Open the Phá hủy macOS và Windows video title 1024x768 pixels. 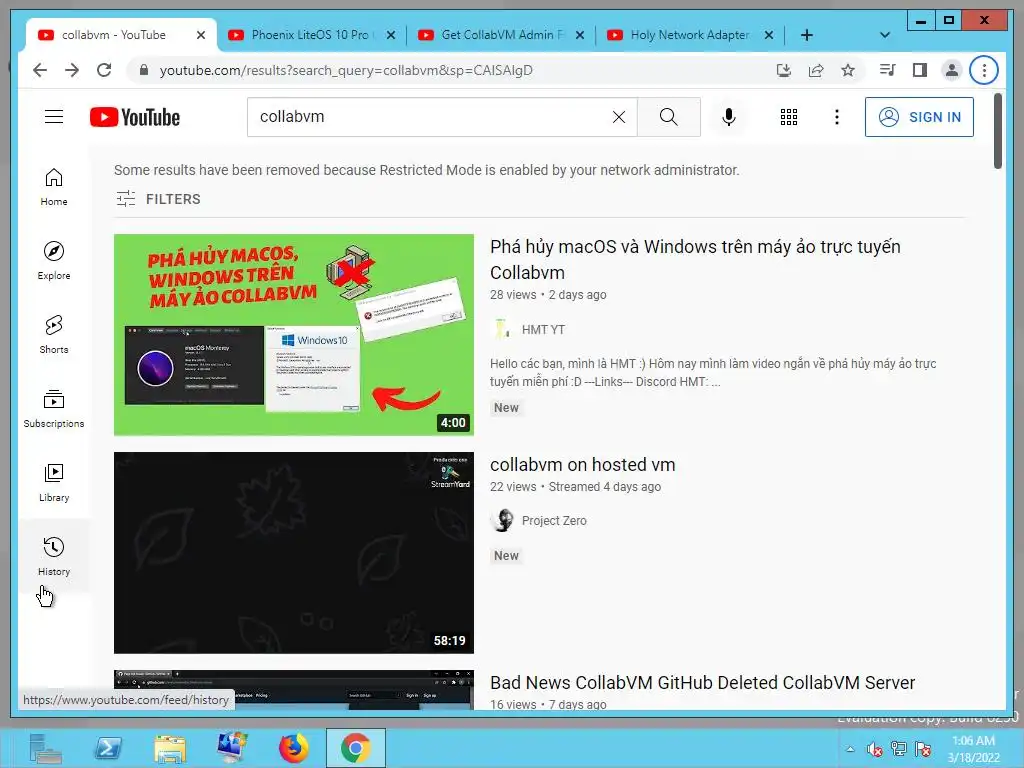[x=696, y=259]
